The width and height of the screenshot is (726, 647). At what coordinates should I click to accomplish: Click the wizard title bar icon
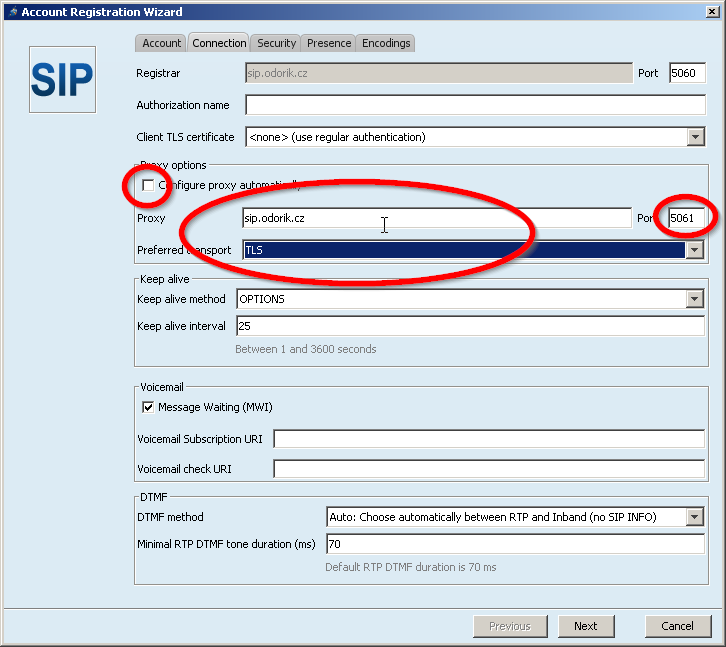click(x=11, y=11)
